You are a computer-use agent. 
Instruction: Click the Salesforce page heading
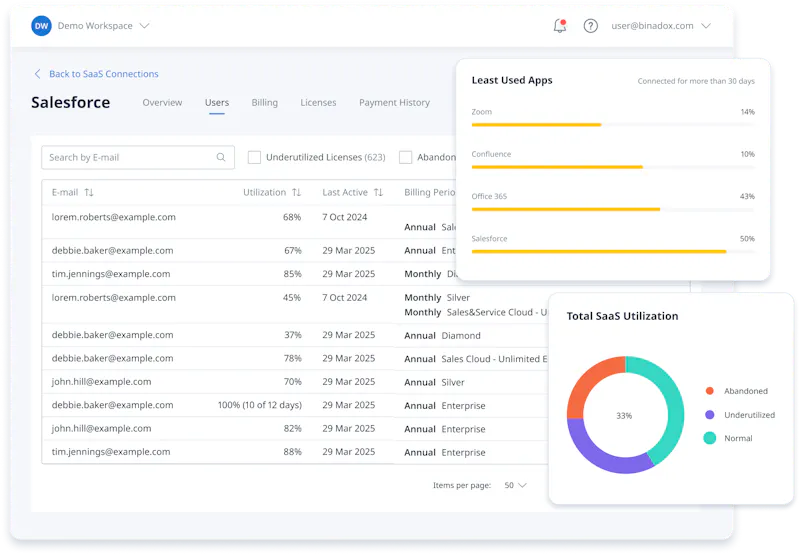pos(70,103)
